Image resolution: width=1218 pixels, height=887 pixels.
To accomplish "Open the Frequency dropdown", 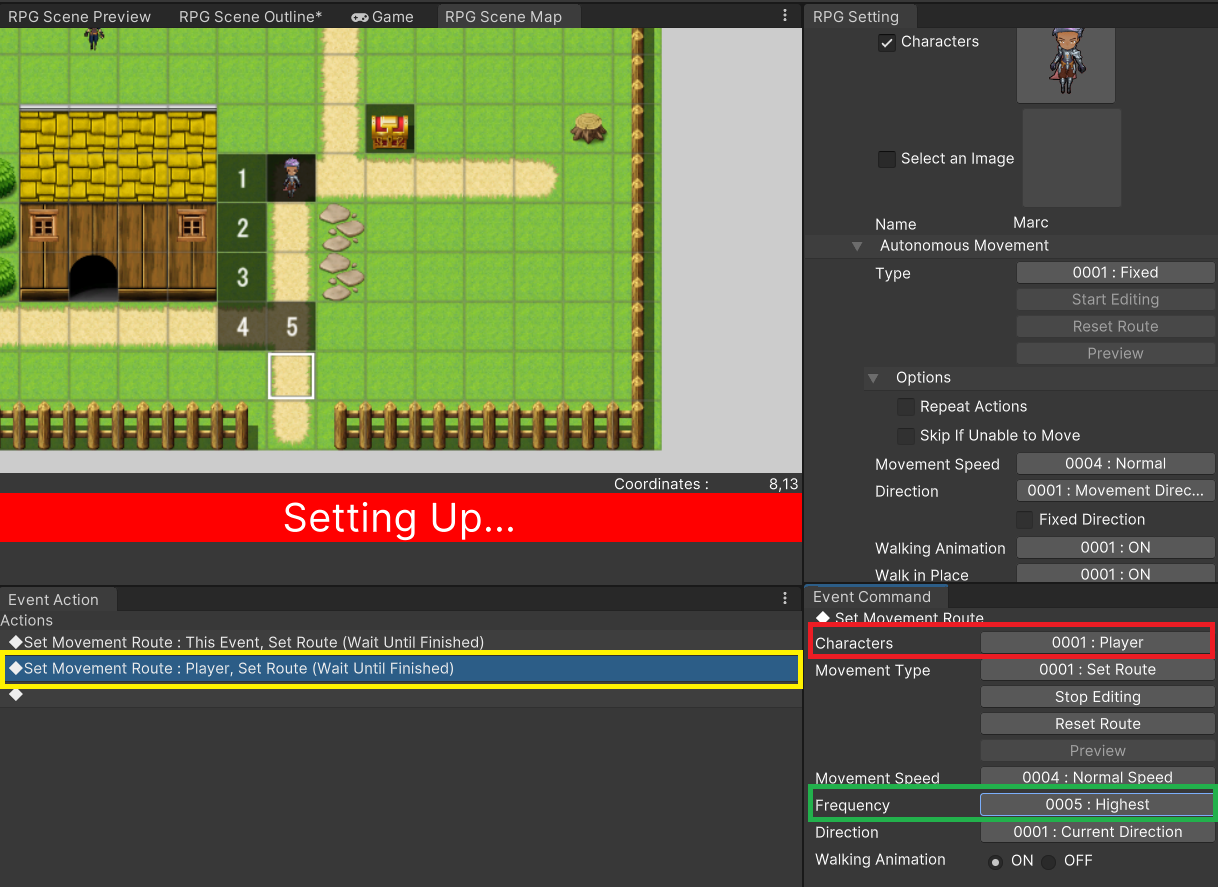I will coord(1097,805).
